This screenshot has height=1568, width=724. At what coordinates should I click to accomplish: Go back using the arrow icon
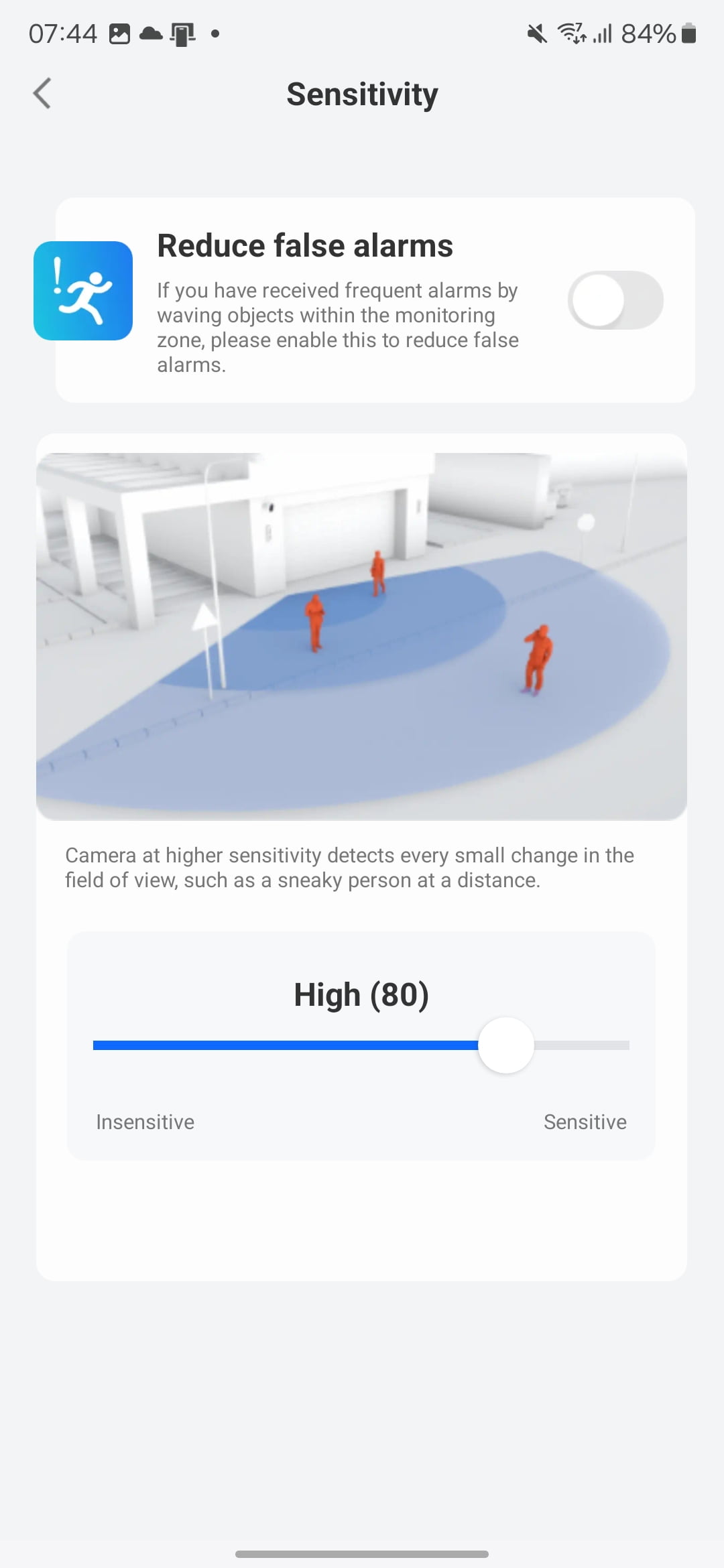coord(42,93)
